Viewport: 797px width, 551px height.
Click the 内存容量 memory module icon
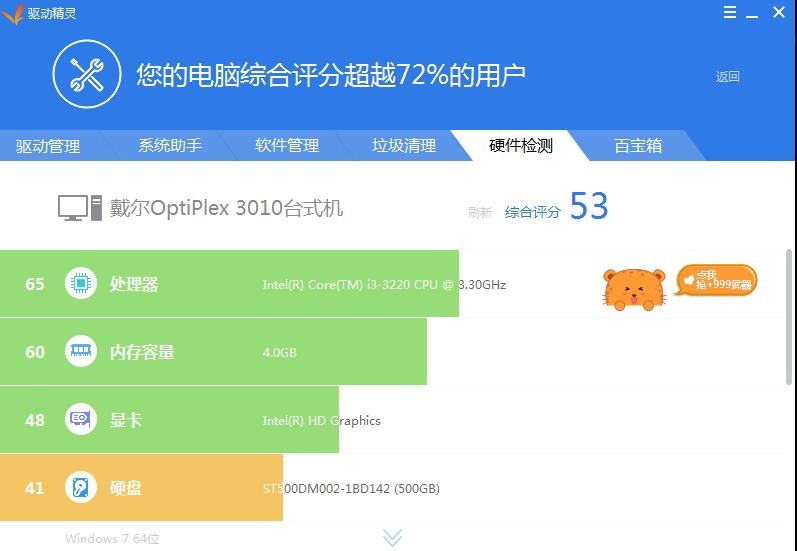point(81,351)
